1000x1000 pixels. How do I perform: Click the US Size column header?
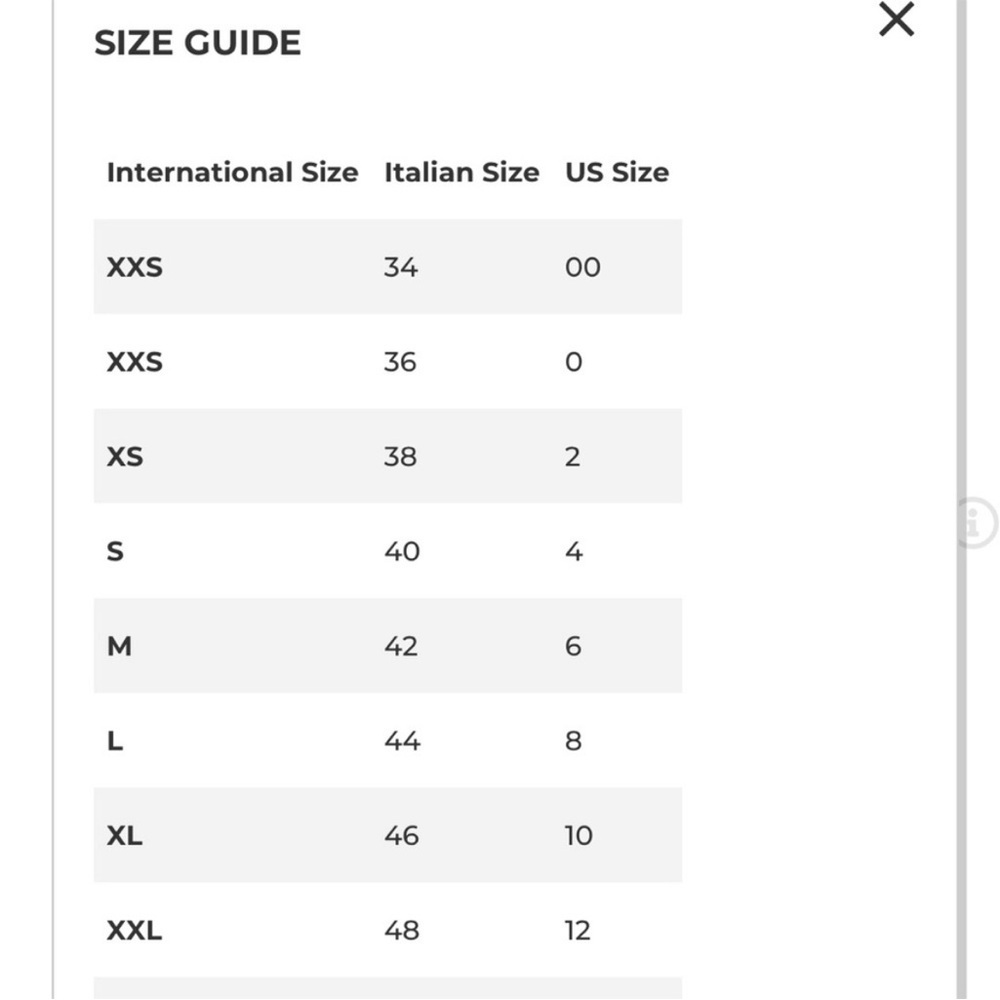pos(616,173)
